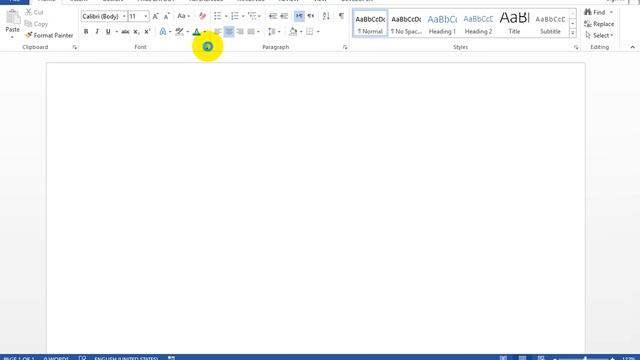The image size is (640, 360).
Task: Align paragraph text to the left
Action: click(218, 31)
